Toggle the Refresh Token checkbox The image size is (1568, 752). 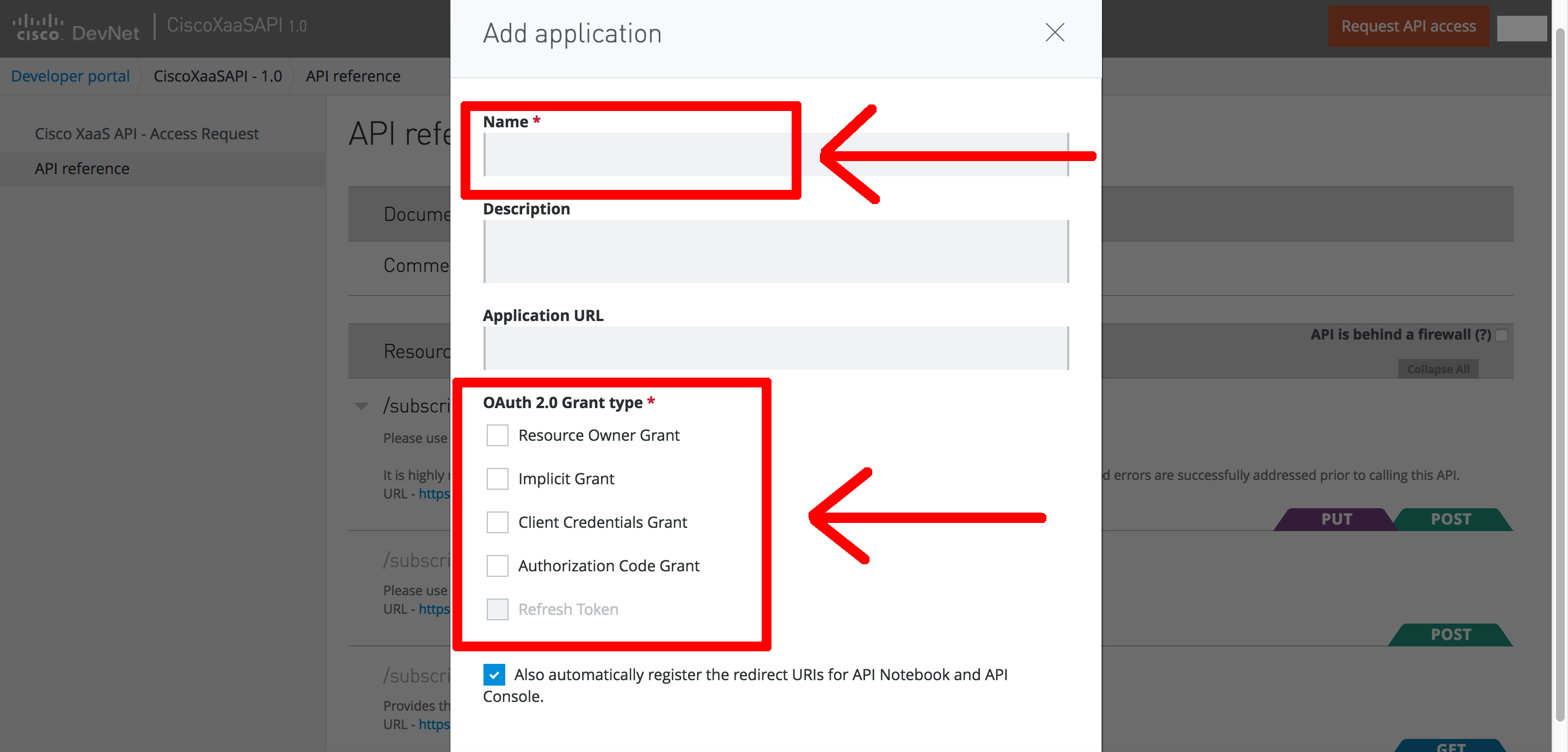point(497,609)
